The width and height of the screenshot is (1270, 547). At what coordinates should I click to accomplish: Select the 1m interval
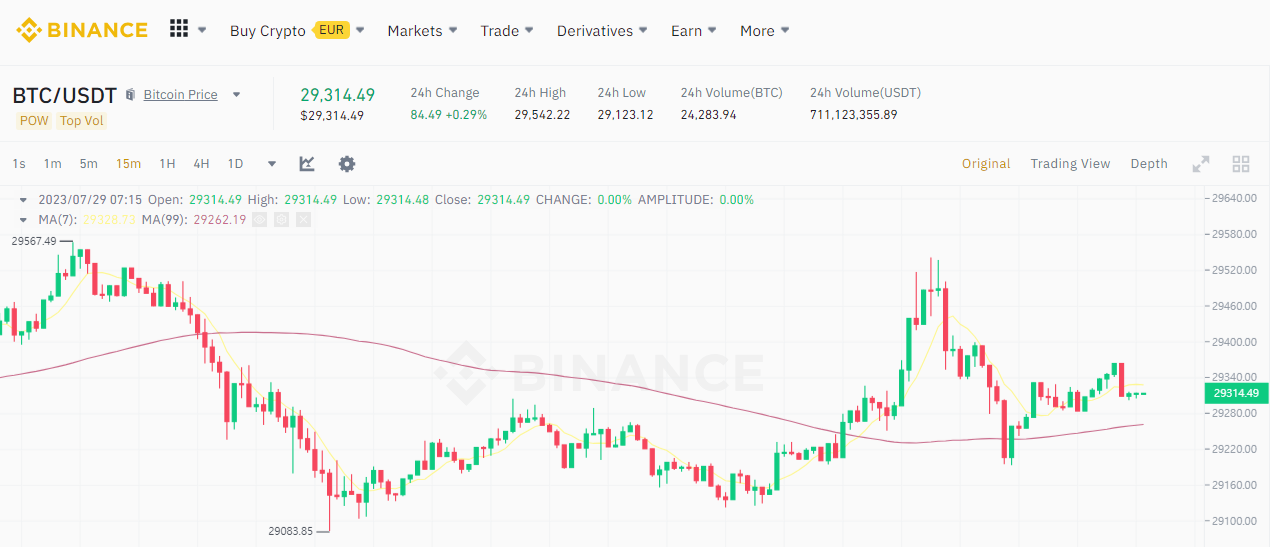tap(52, 164)
